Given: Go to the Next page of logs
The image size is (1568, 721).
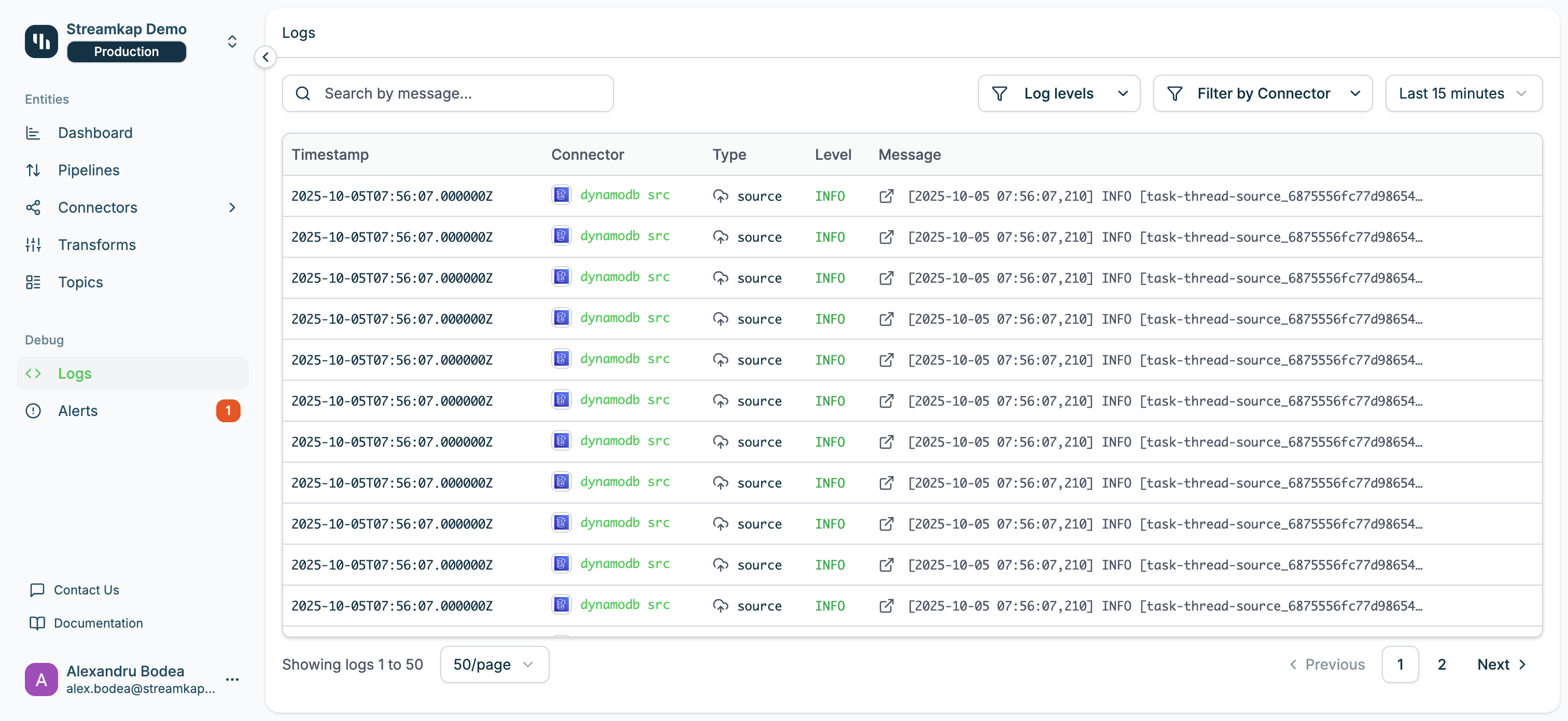Looking at the screenshot, I should click(1501, 664).
